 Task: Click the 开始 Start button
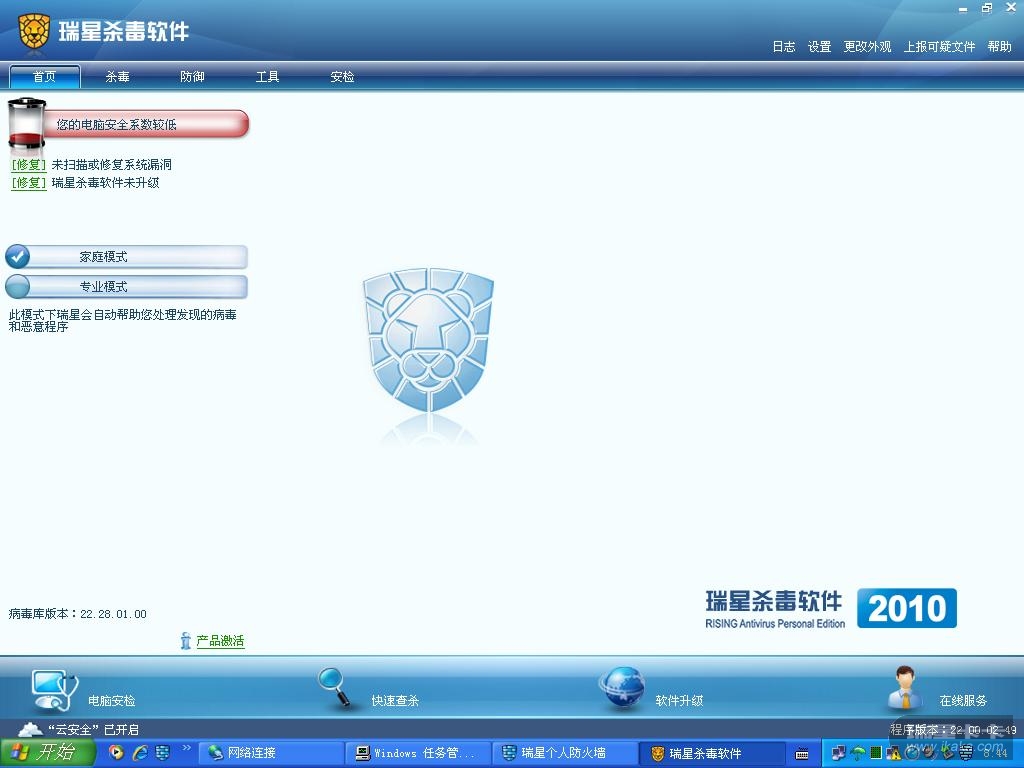click(x=48, y=753)
